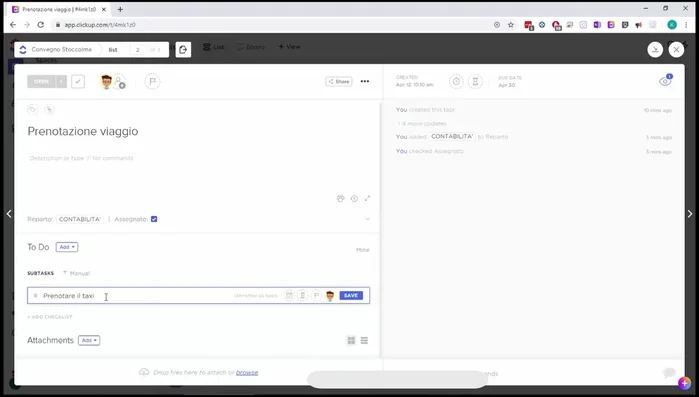This screenshot has width=699, height=397.
Task: Open the Manual subtask sort option
Action: [77, 273]
